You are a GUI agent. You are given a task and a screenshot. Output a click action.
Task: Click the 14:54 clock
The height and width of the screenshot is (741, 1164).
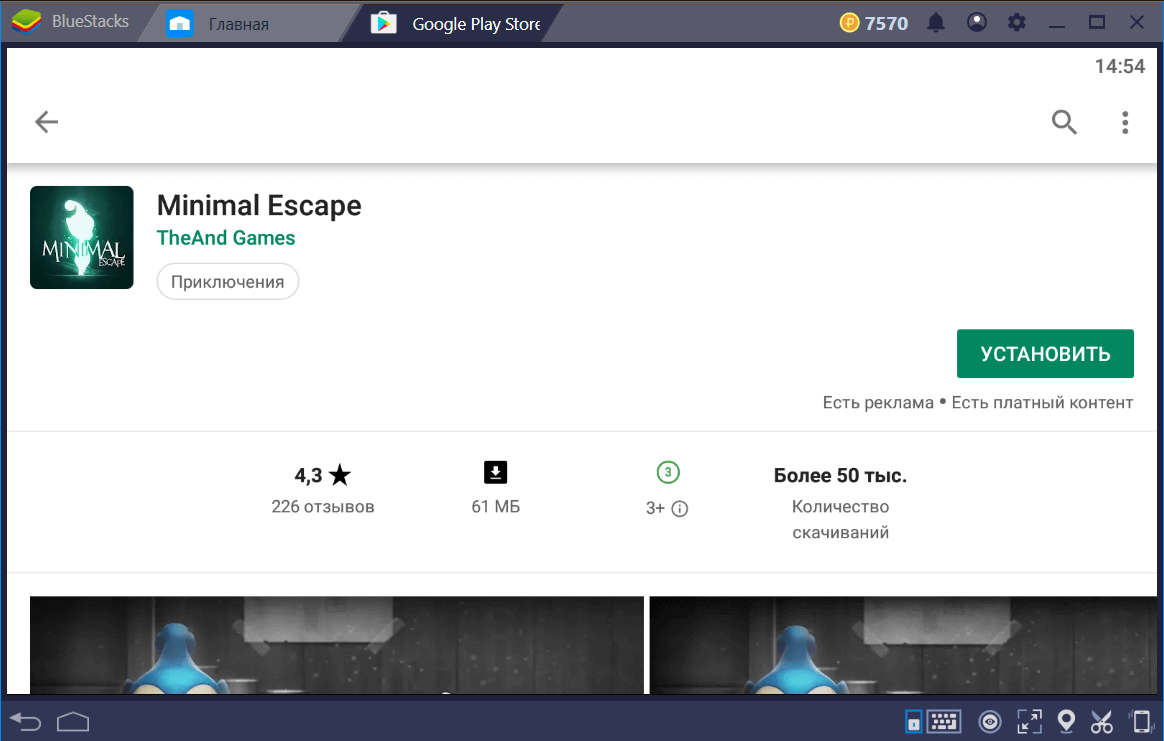(1119, 66)
